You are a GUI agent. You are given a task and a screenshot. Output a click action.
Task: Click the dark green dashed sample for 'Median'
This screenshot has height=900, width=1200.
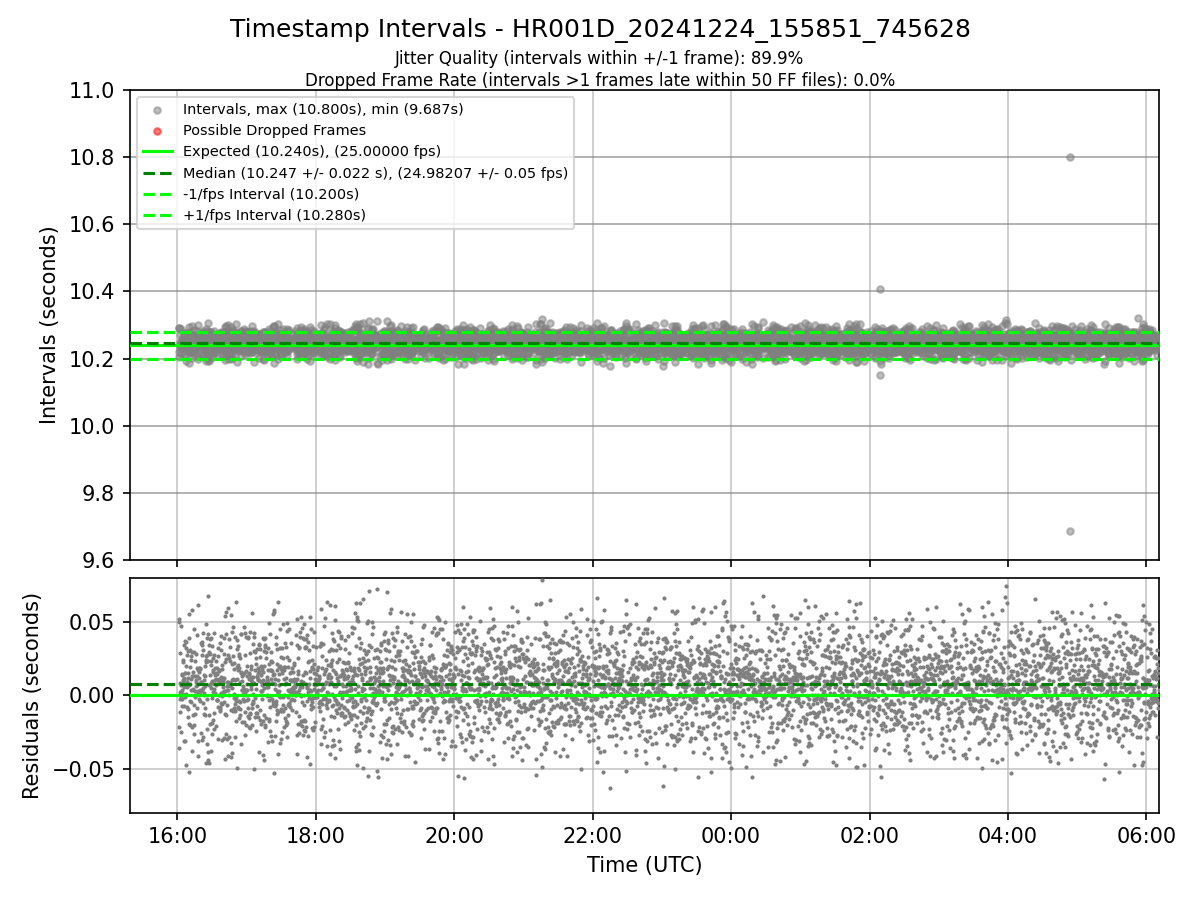tap(157, 173)
